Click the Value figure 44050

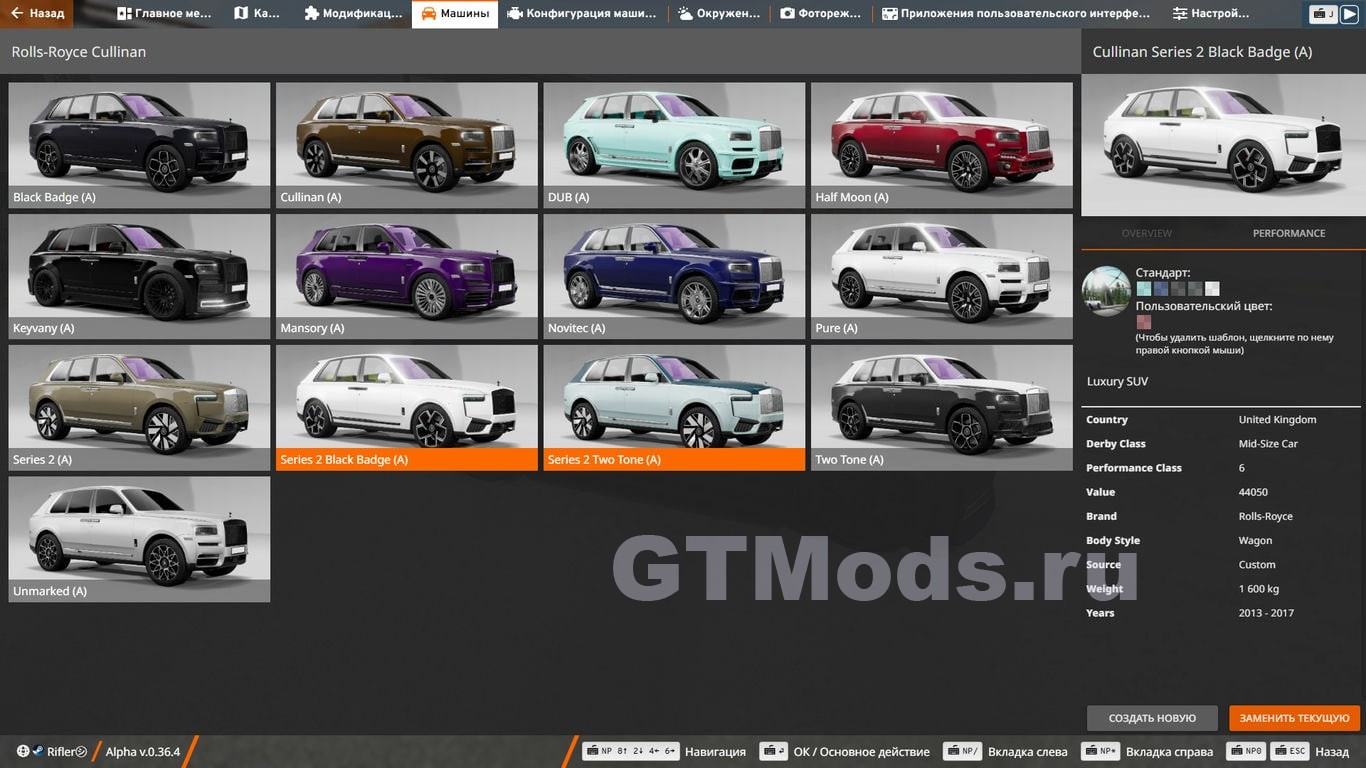point(1253,492)
